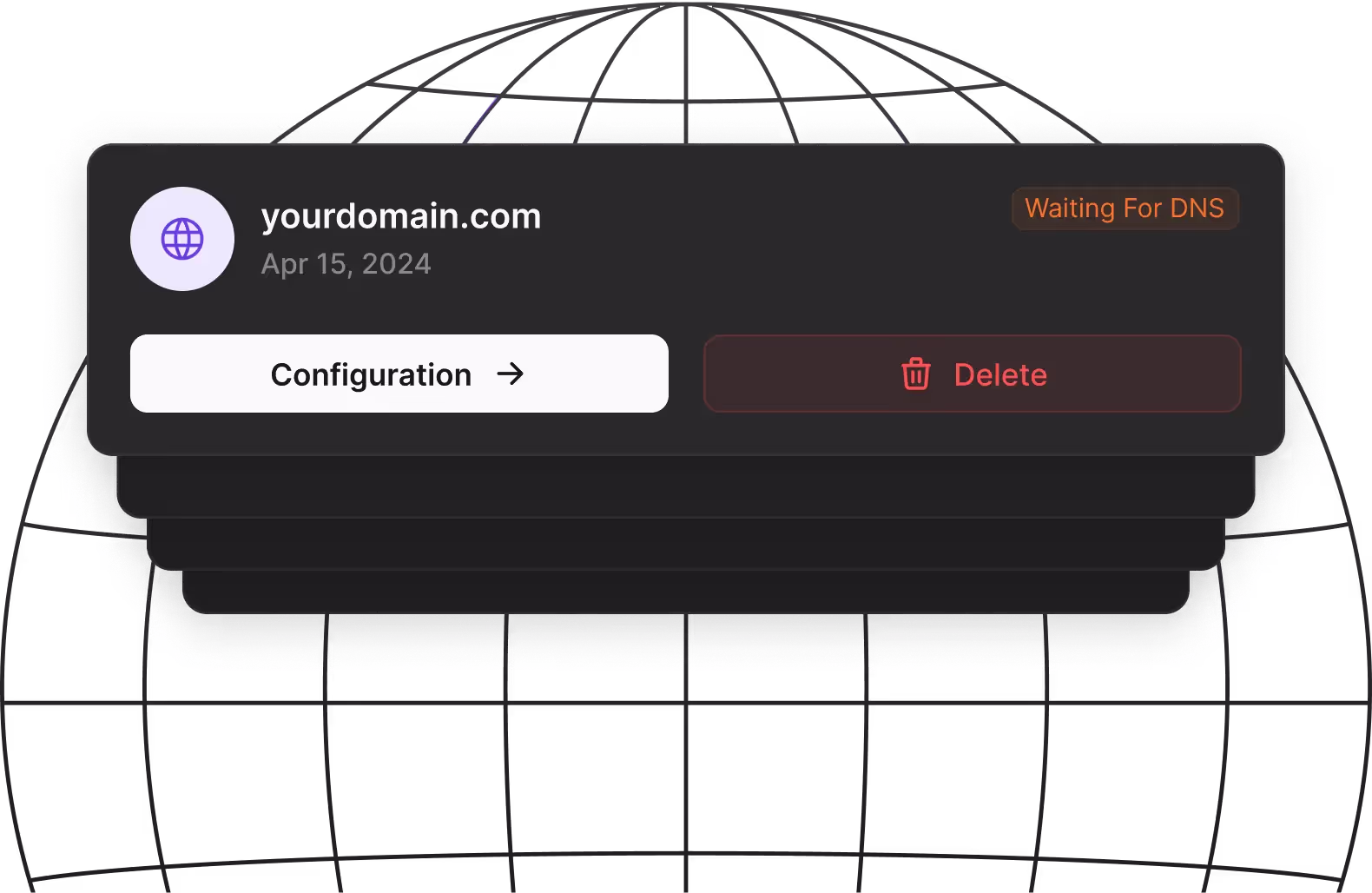Open the Configuration button
The width and height of the screenshot is (1372, 893).
pyautogui.click(x=399, y=374)
